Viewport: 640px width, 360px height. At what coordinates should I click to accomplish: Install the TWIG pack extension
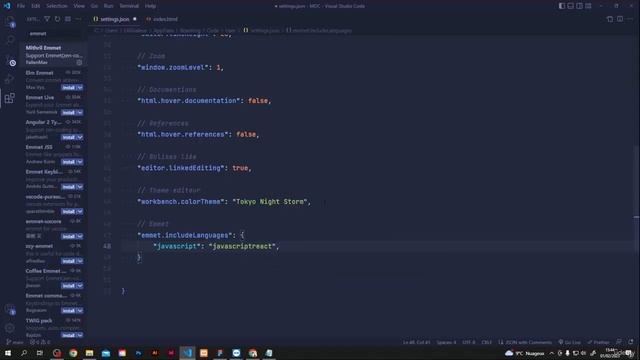pos(69,335)
